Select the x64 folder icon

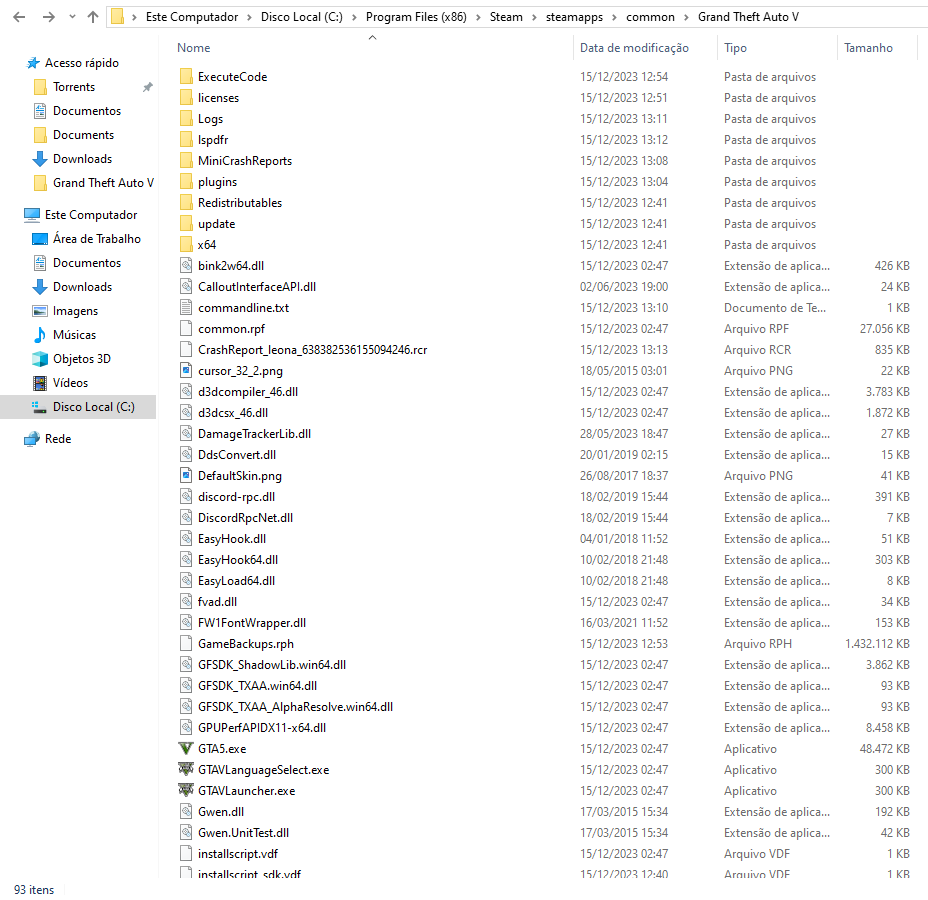pos(186,244)
